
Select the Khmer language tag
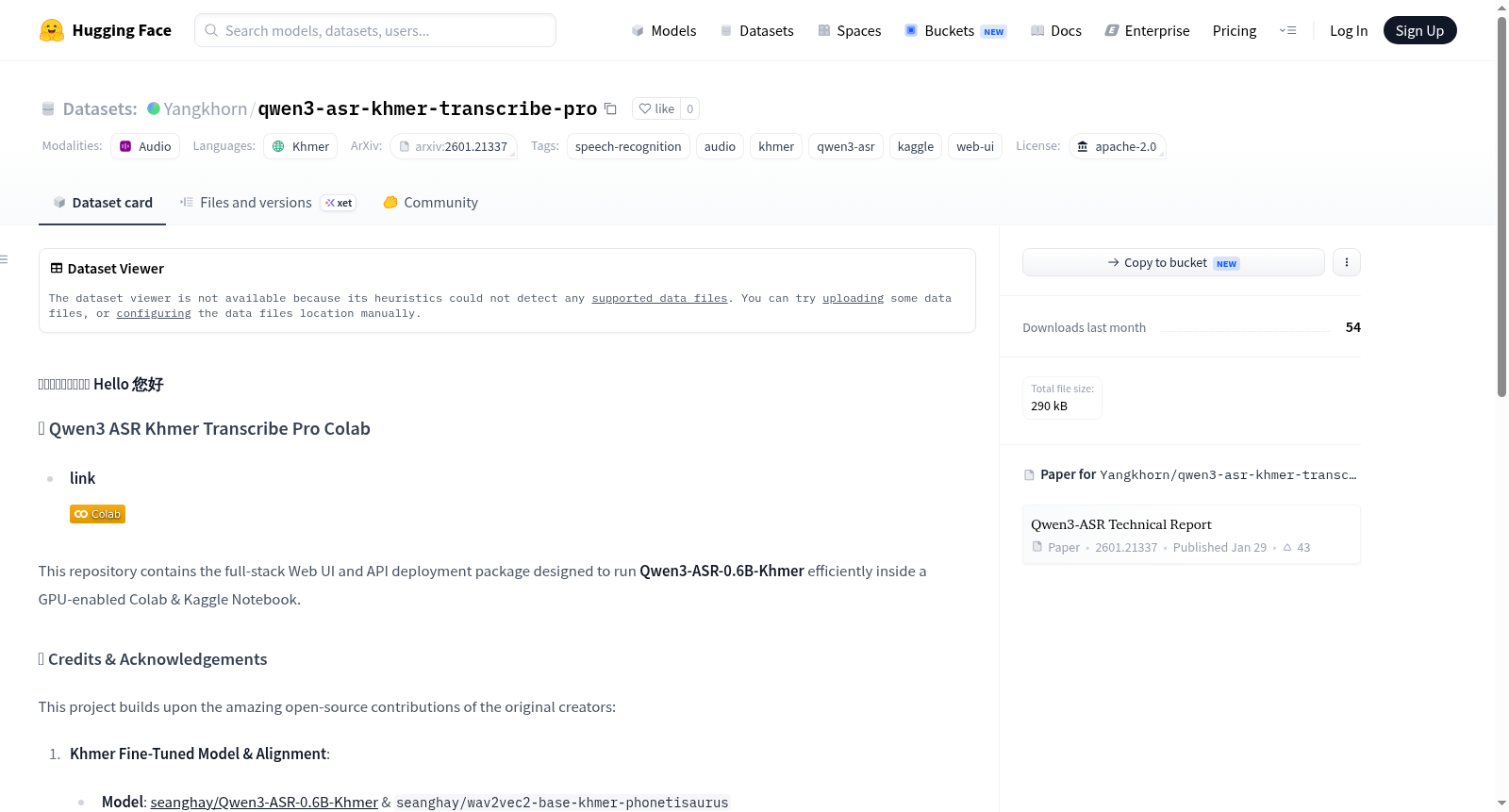coord(300,146)
